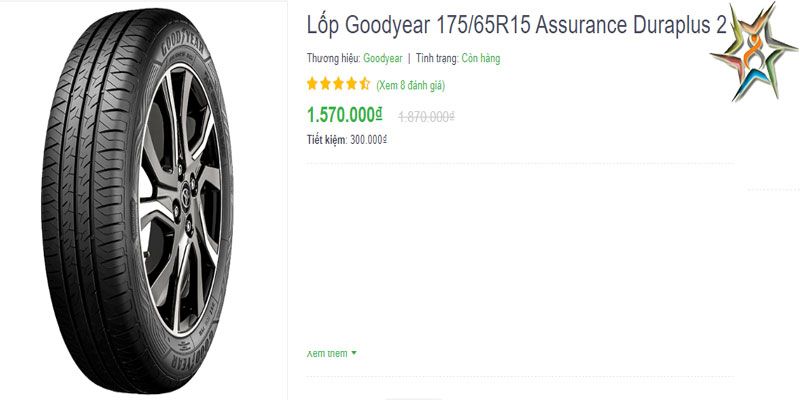Click the half-filled fifth rating star
This screenshot has width=800, height=400.
click(x=364, y=84)
